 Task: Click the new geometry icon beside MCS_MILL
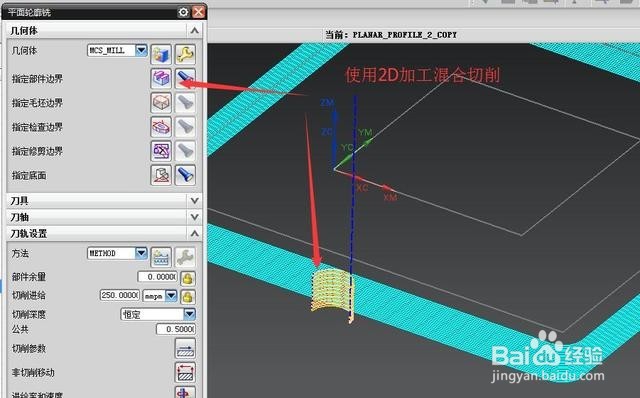point(161,54)
